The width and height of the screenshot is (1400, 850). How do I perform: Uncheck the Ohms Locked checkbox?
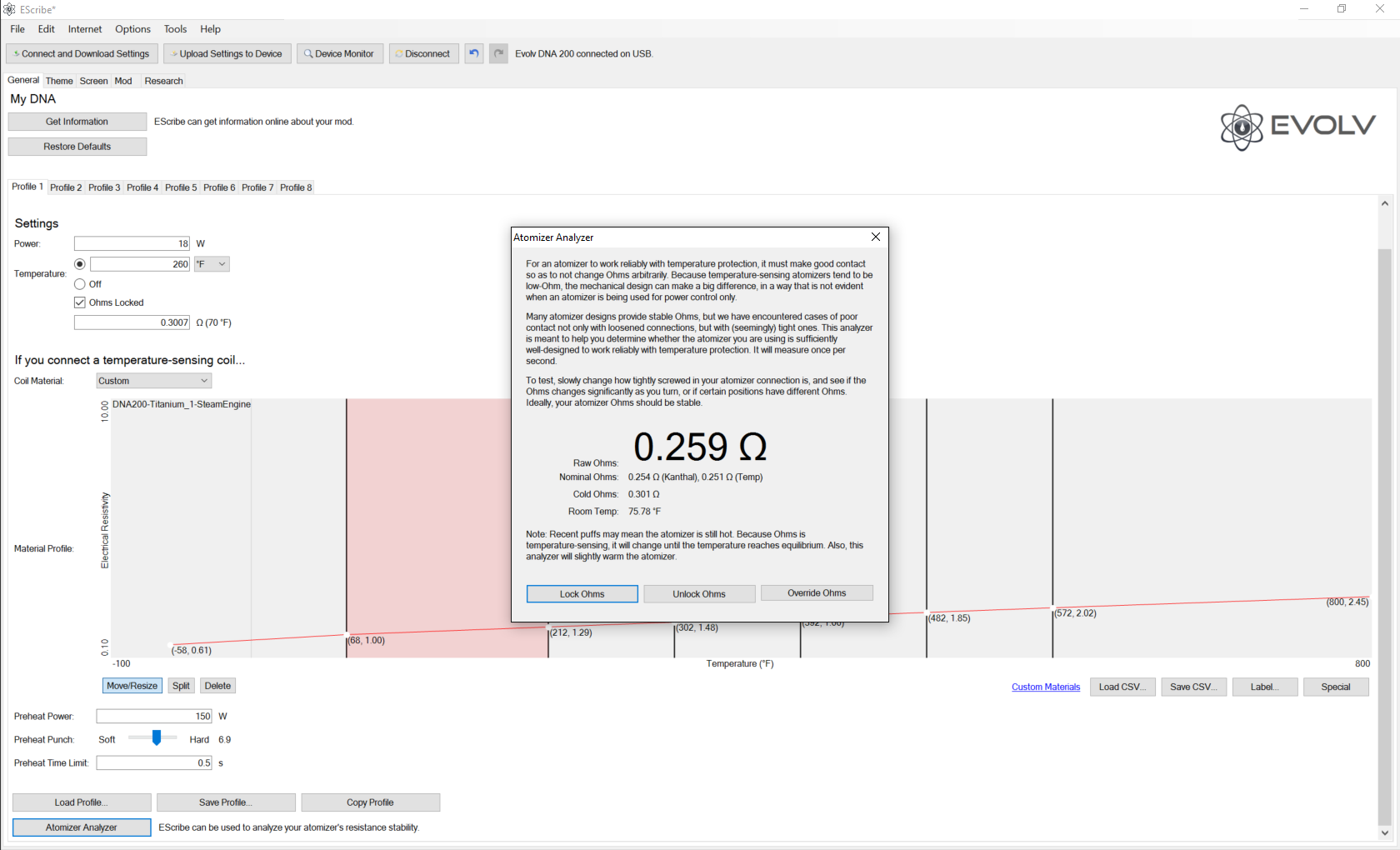click(80, 302)
